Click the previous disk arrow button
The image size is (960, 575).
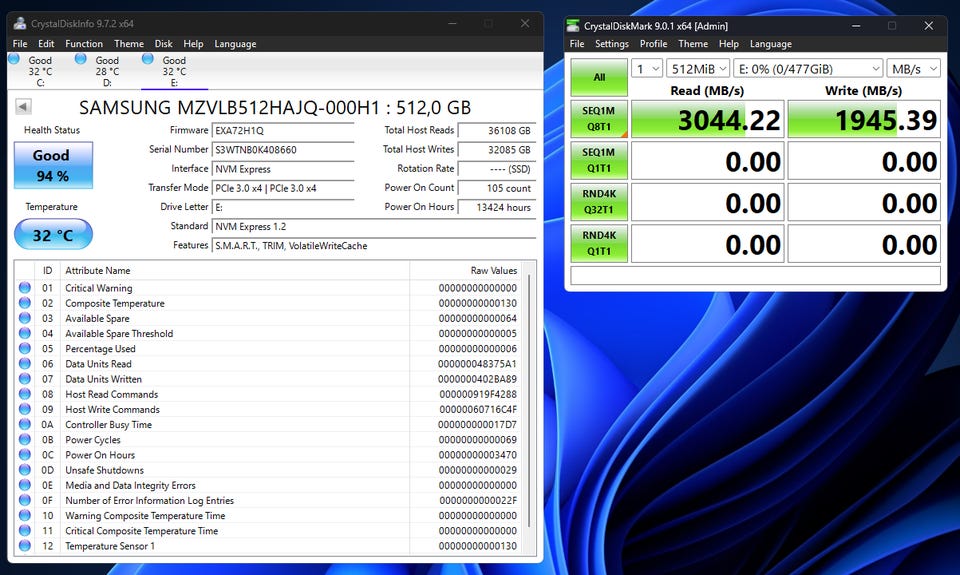click(23, 107)
